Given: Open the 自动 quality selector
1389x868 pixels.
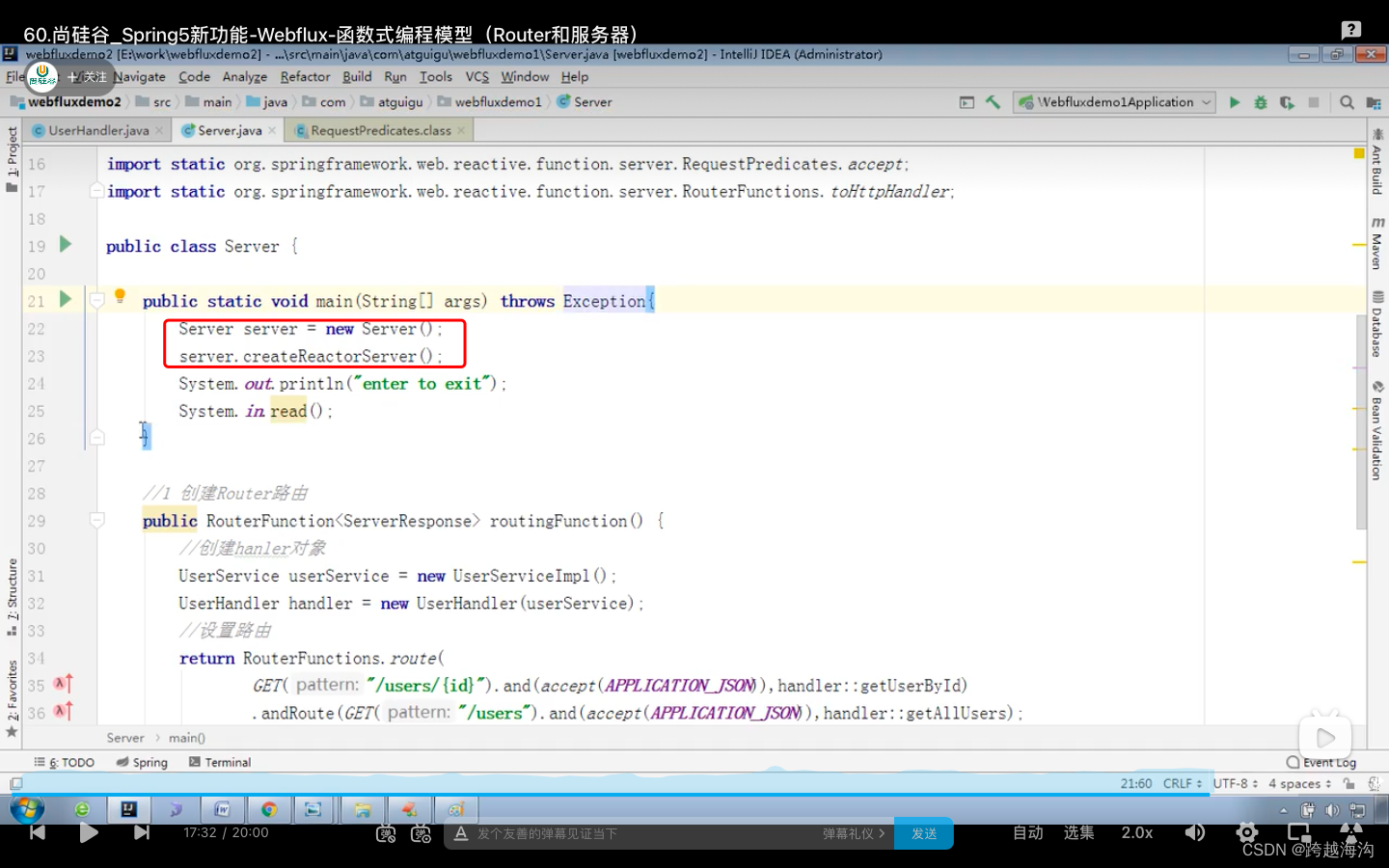Looking at the screenshot, I should point(1027,832).
